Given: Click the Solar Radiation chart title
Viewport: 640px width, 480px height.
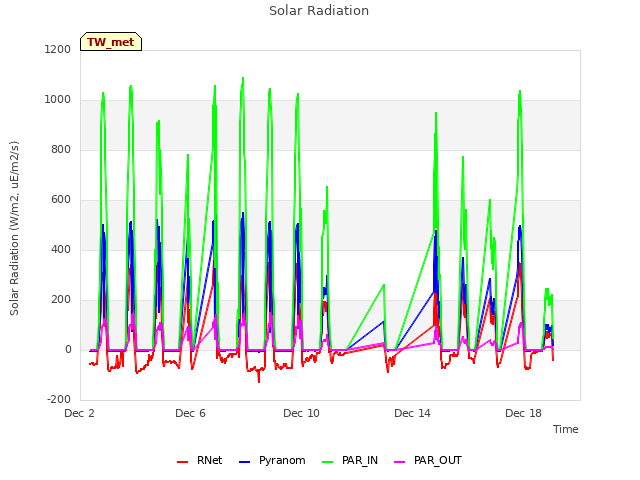Looking at the screenshot, I should coord(319,11).
